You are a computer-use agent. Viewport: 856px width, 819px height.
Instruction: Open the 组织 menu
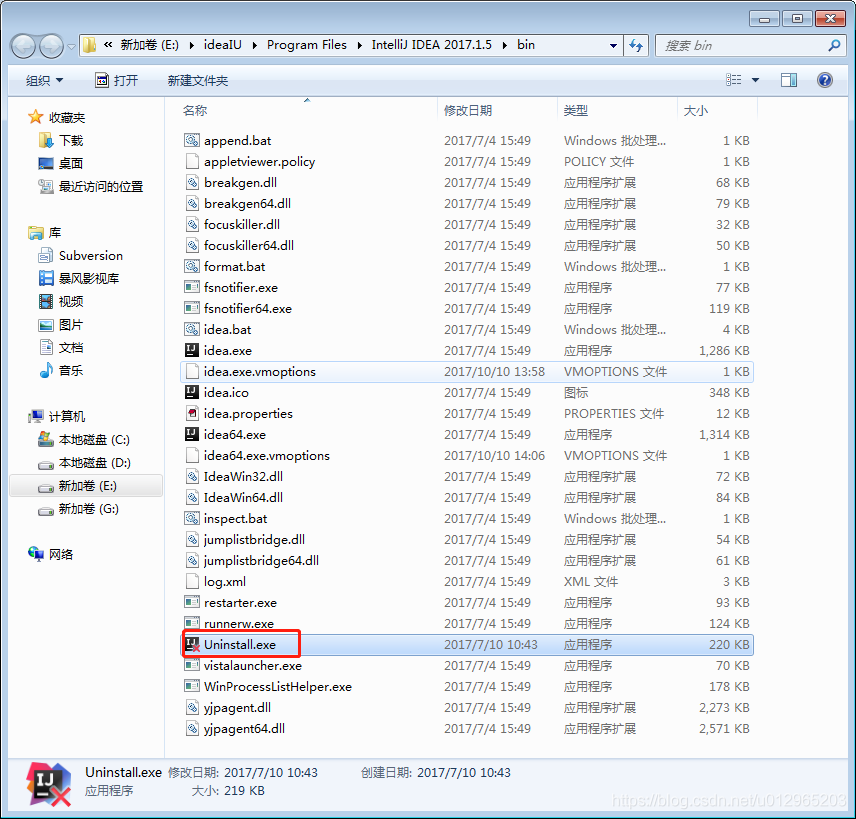(x=44, y=81)
